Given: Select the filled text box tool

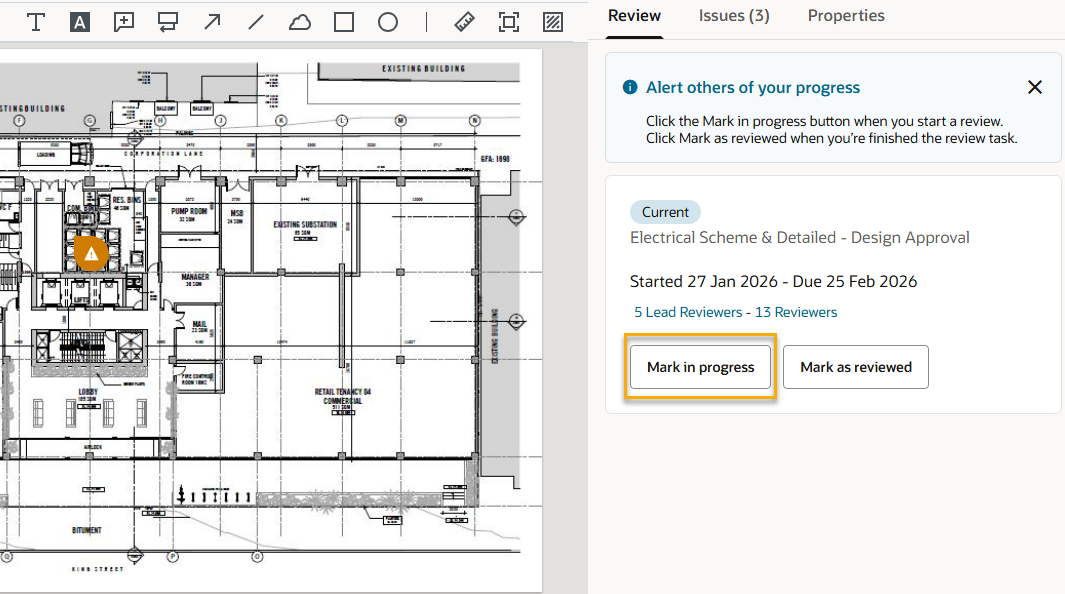Looking at the screenshot, I should coord(80,22).
